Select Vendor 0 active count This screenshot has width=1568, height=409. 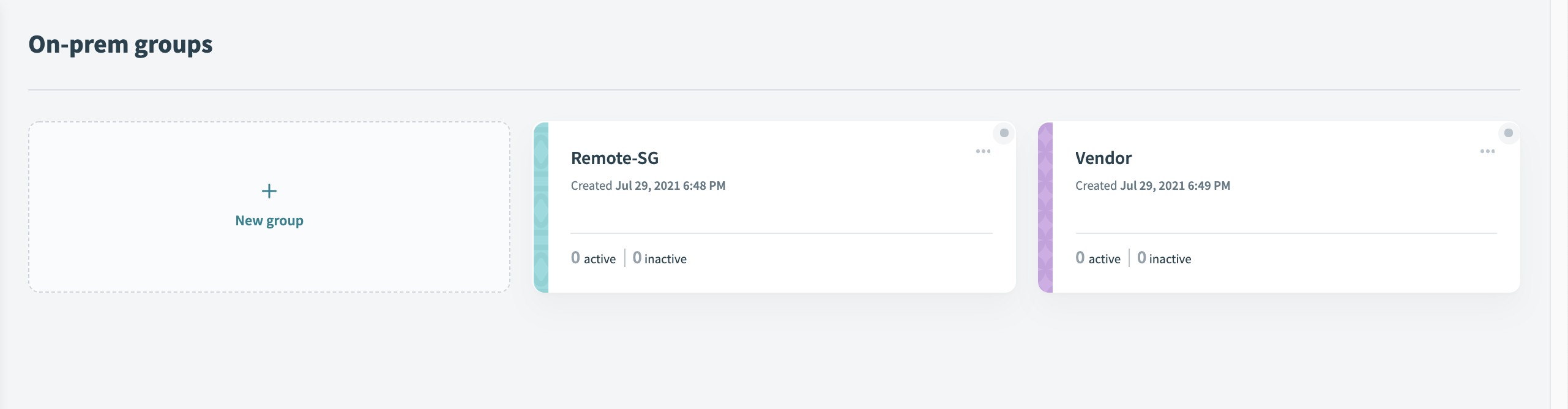point(1097,258)
